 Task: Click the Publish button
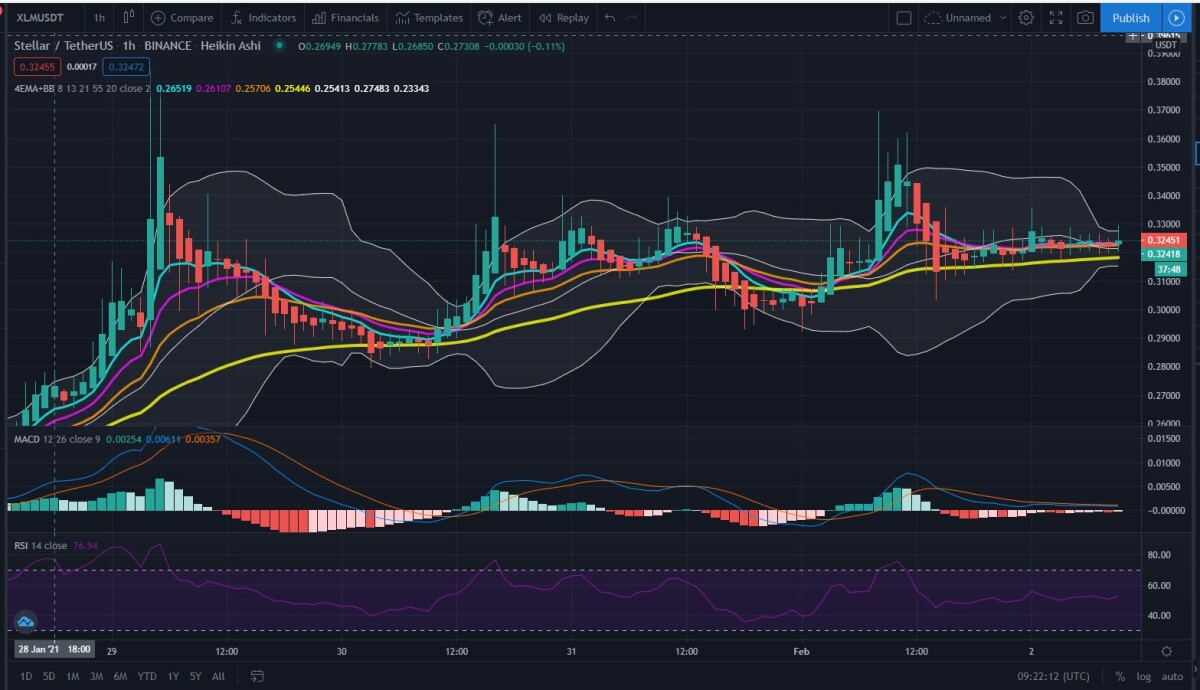click(x=1130, y=18)
